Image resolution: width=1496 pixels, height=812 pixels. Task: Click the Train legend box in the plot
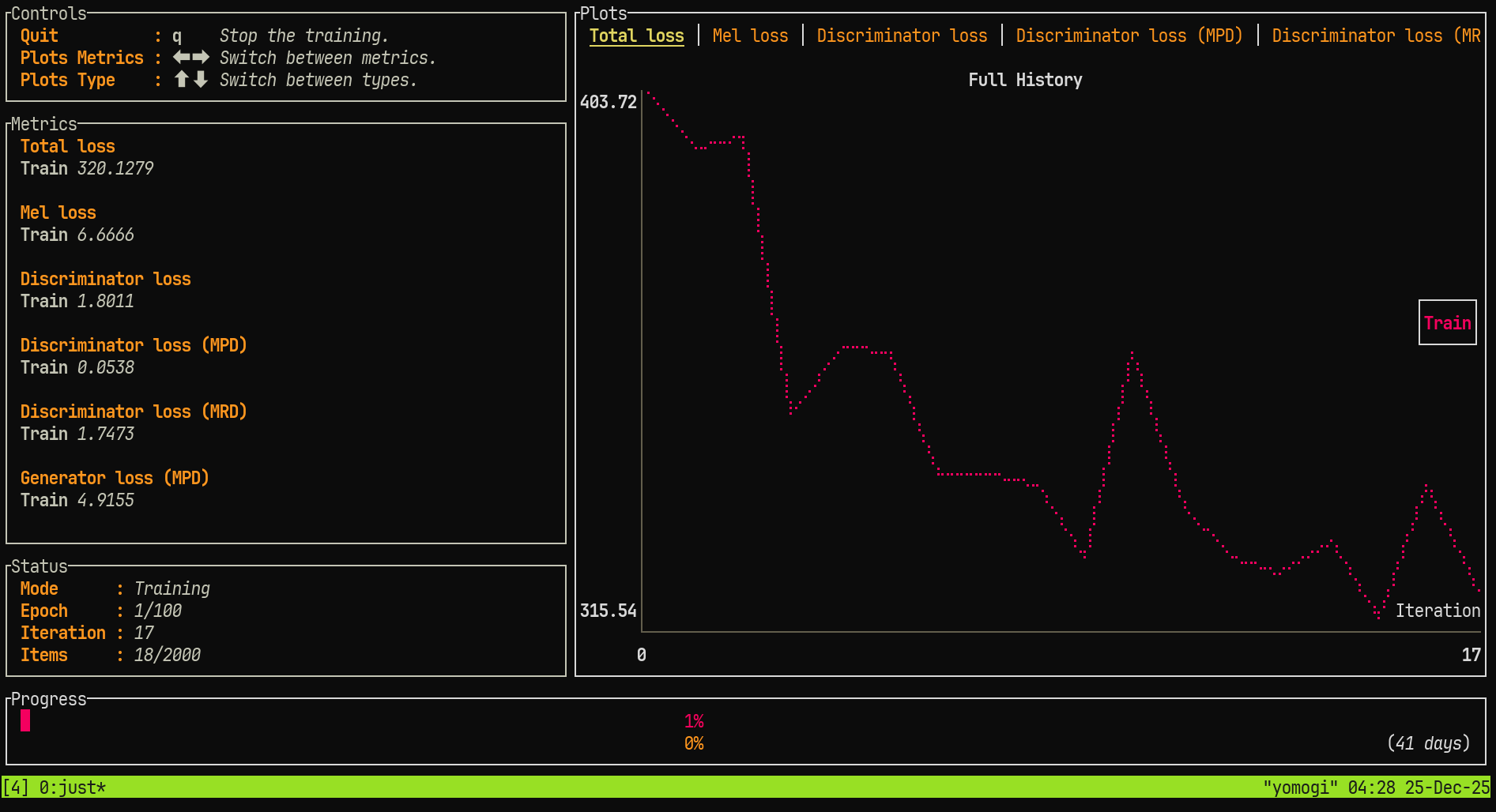1448,322
